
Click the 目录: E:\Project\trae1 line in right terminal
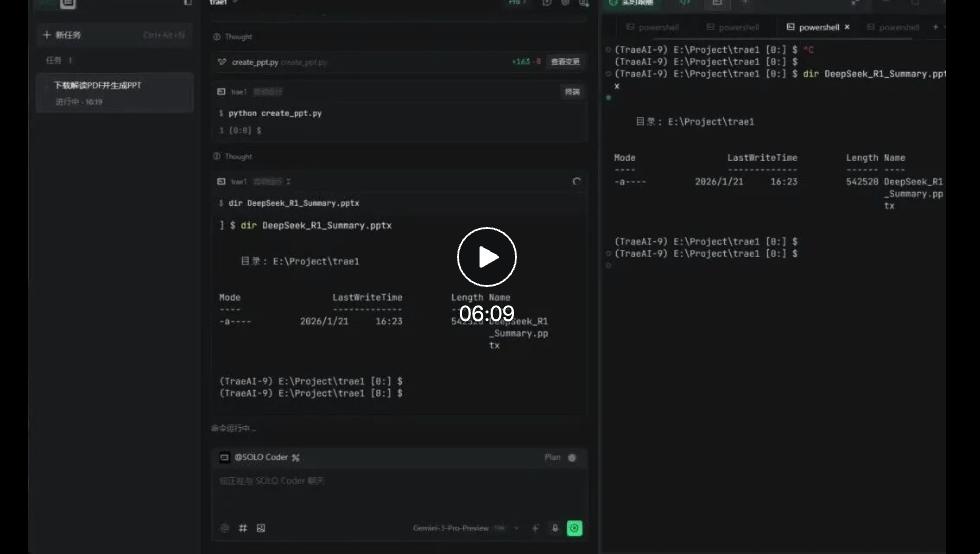tap(694, 122)
